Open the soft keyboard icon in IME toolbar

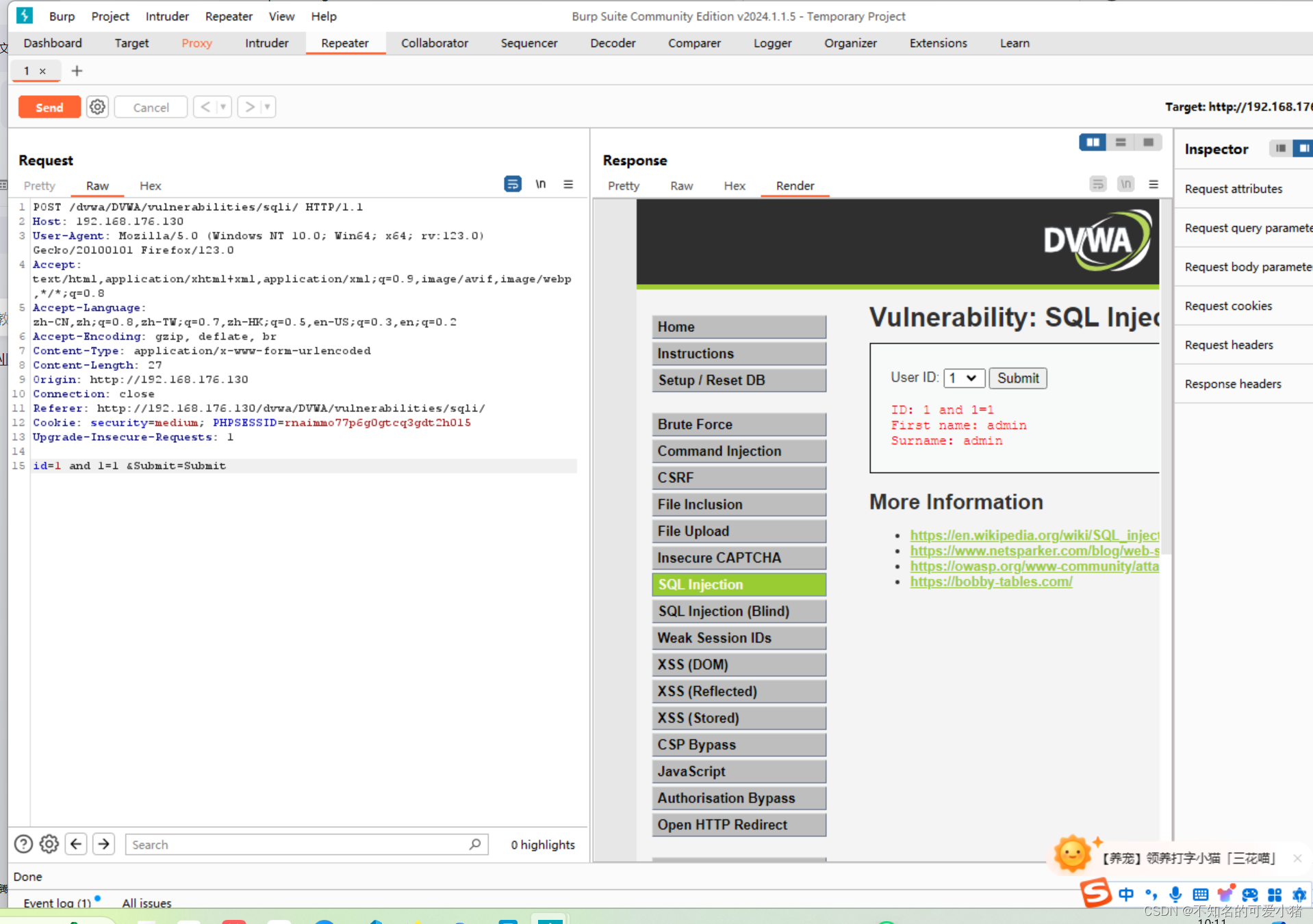coord(1200,894)
